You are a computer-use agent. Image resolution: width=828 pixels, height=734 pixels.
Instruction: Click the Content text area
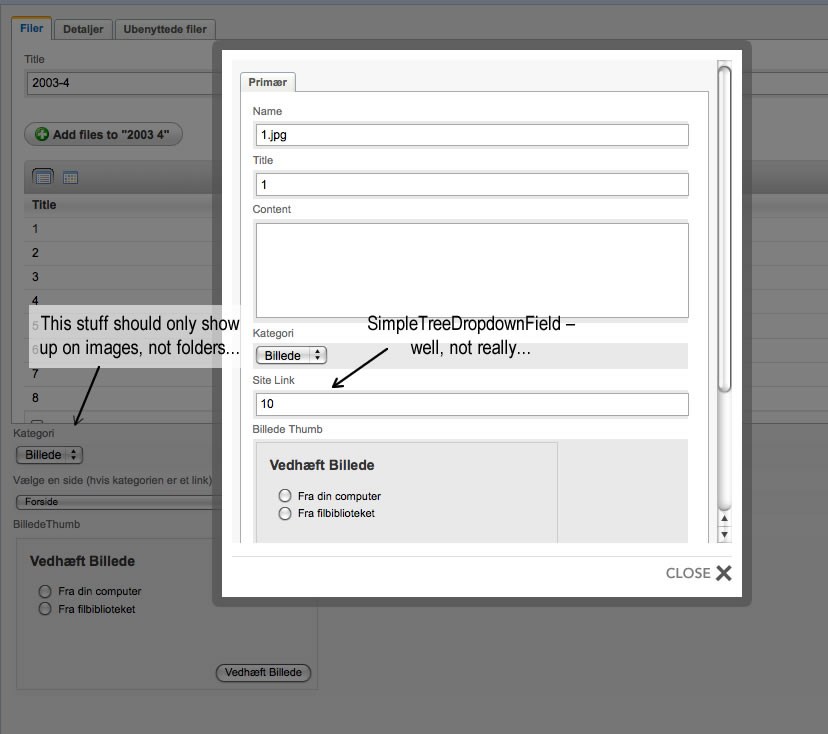(x=472, y=270)
